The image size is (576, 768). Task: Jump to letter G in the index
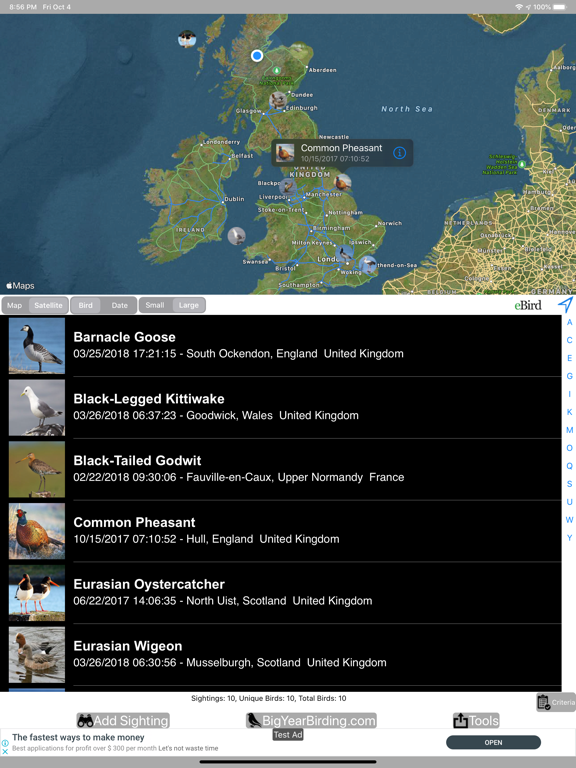click(x=569, y=376)
